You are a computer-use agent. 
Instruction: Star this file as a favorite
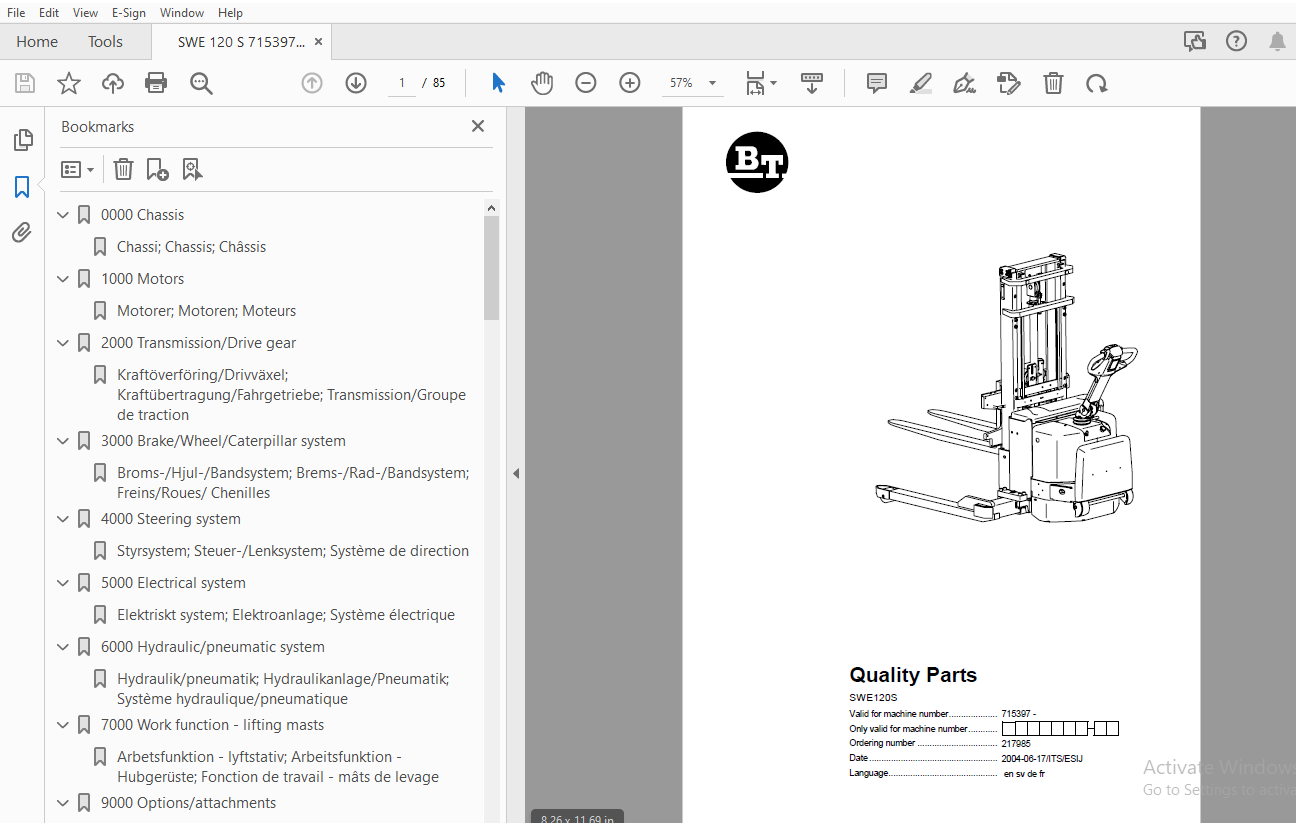pos(69,83)
